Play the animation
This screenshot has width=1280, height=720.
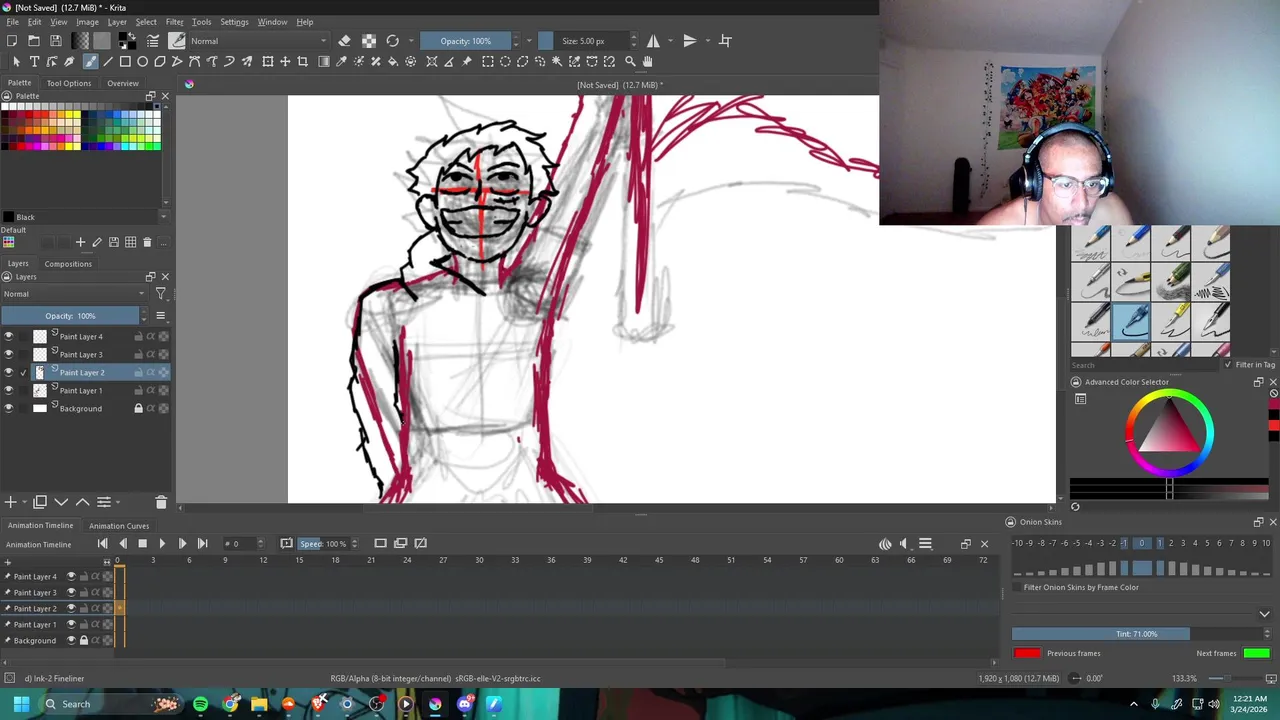click(162, 544)
